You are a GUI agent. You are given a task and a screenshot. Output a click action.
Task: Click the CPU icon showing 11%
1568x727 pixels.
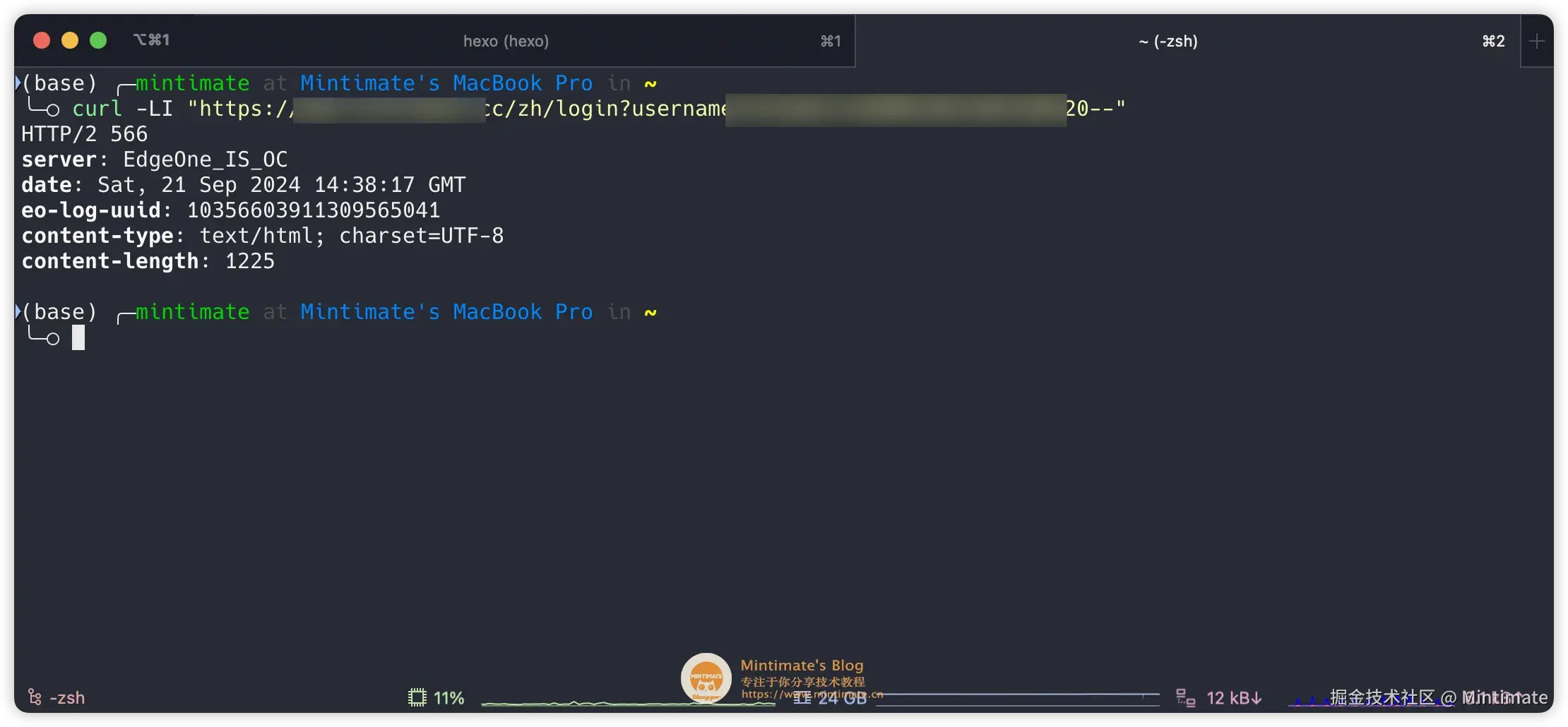[x=417, y=697]
